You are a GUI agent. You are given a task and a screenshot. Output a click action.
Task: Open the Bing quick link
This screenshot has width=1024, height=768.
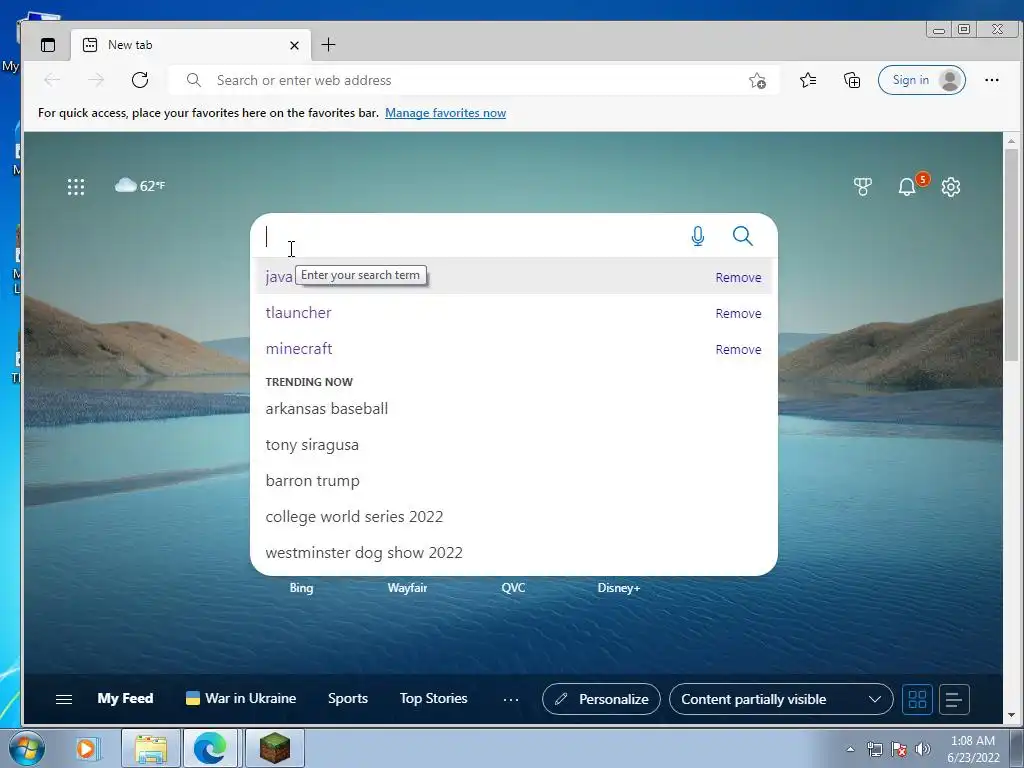click(x=301, y=588)
